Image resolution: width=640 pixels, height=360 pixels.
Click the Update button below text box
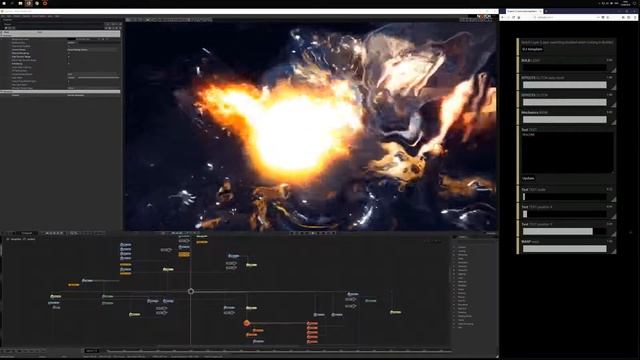tap(528, 178)
